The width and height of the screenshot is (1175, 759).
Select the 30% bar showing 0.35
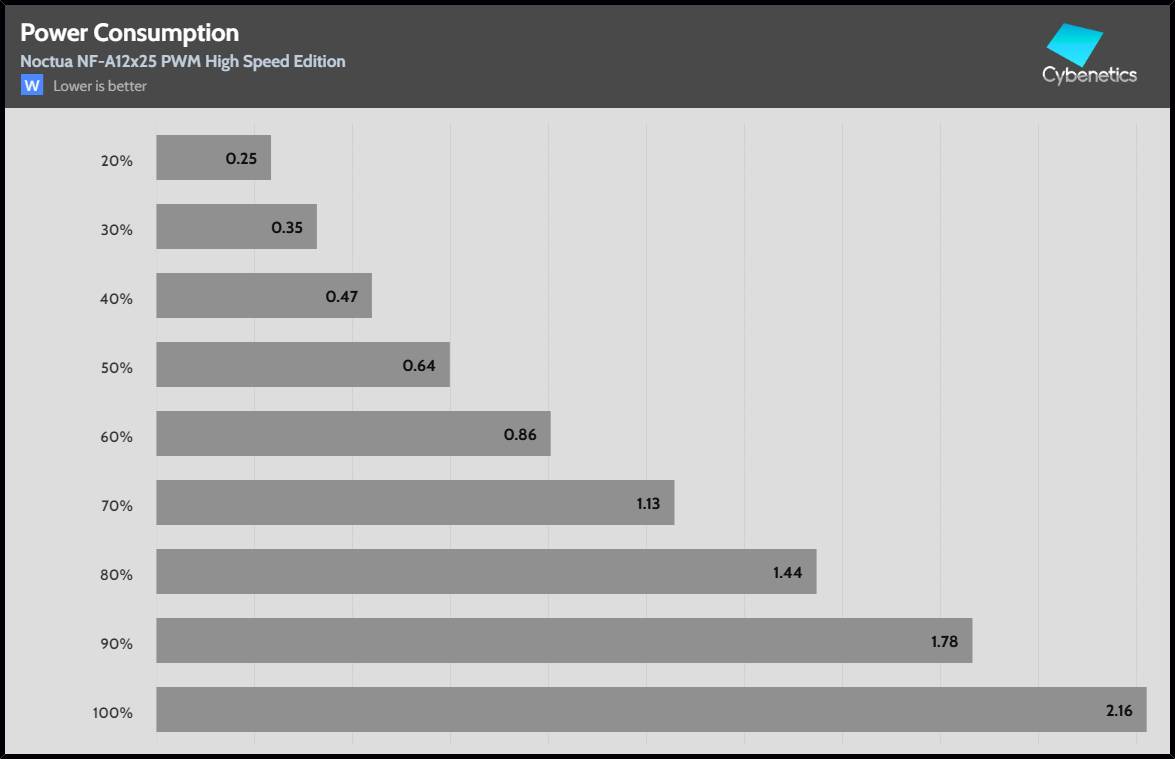point(236,227)
